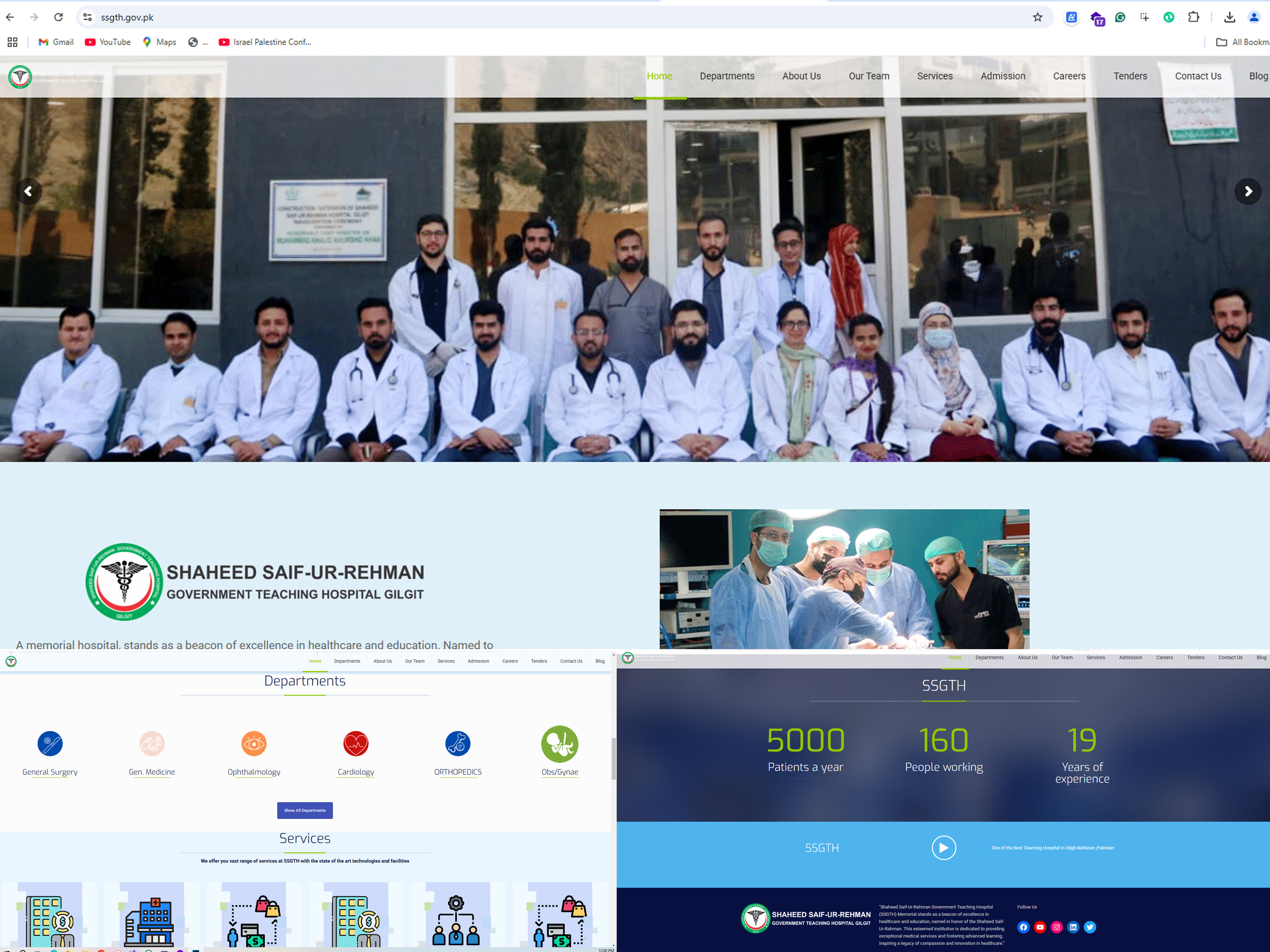The image size is (1270, 952).
Task: Click the General Surgery department icon
Action: pyautogui.click(x=50, y=744)
